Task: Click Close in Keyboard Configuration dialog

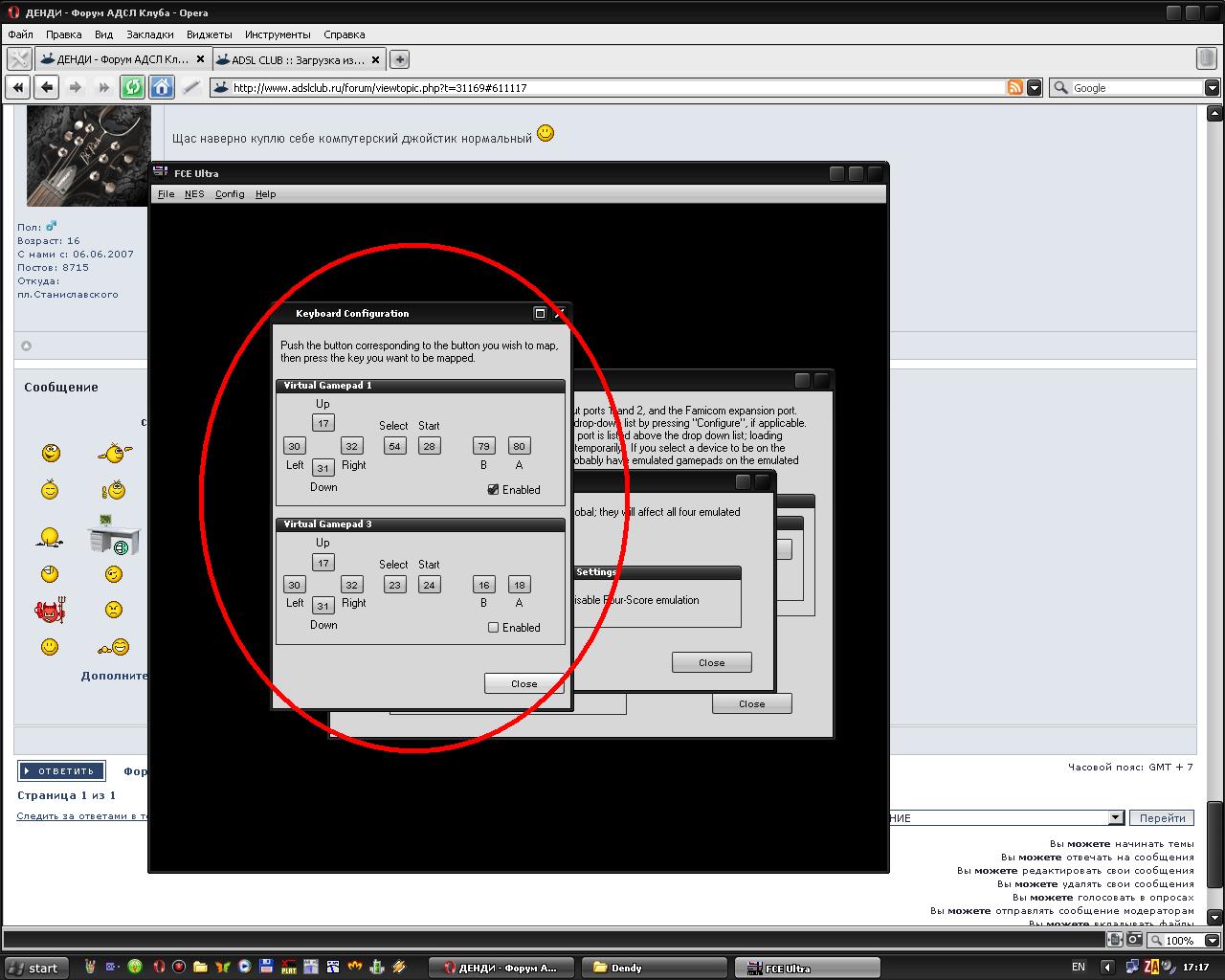Action: click(x=524, y=683)
